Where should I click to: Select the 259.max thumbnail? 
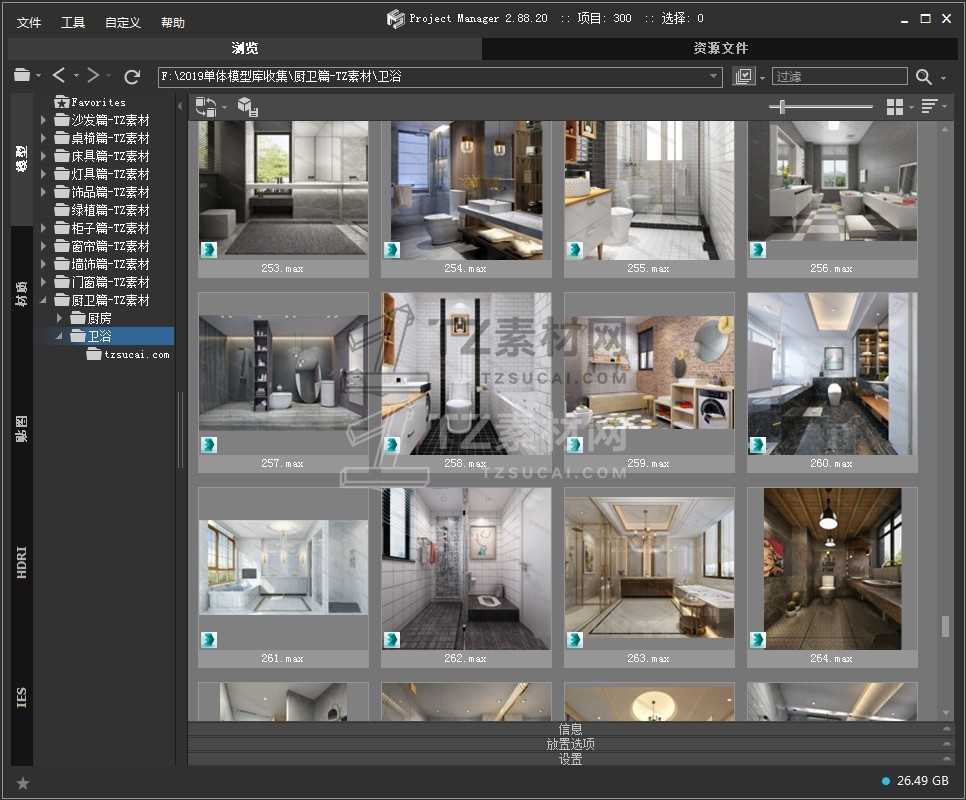[649, 373]
